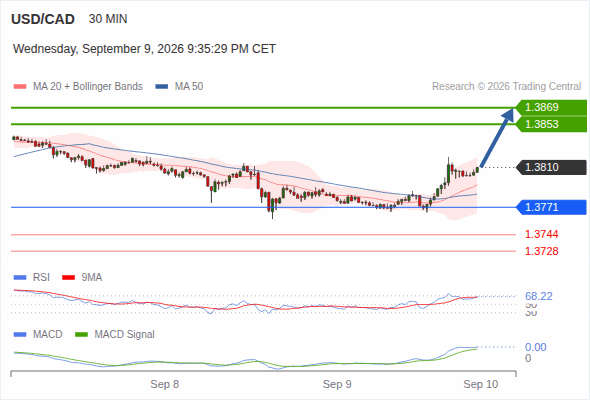
Task: Click the Sep 10 date axis label
Action: point(481,384)
